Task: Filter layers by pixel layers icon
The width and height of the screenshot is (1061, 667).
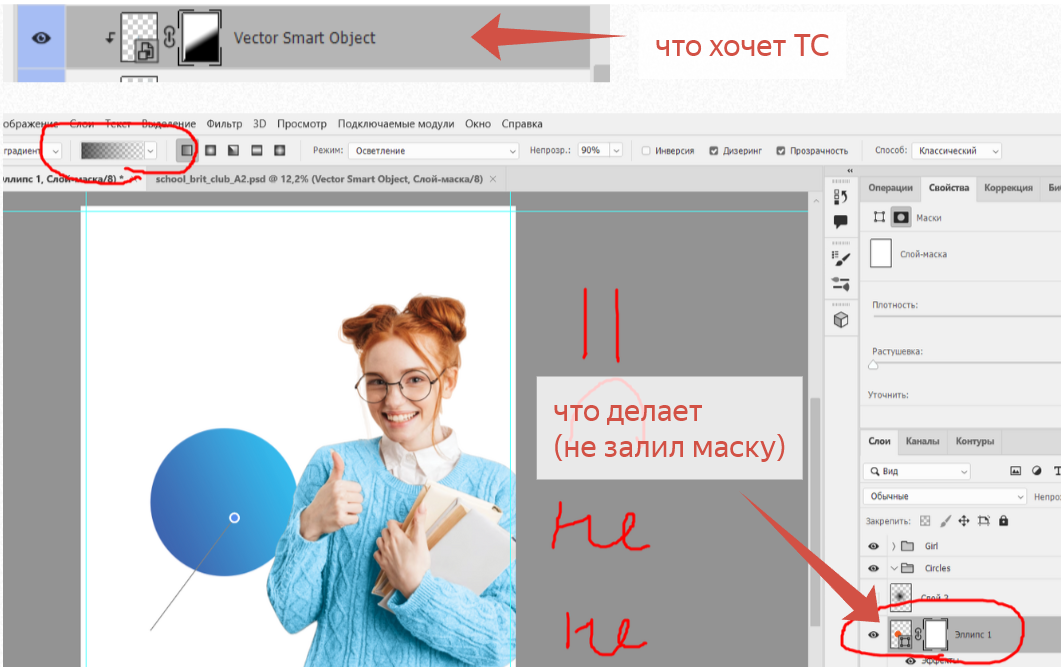Action: coord(1016,471)
